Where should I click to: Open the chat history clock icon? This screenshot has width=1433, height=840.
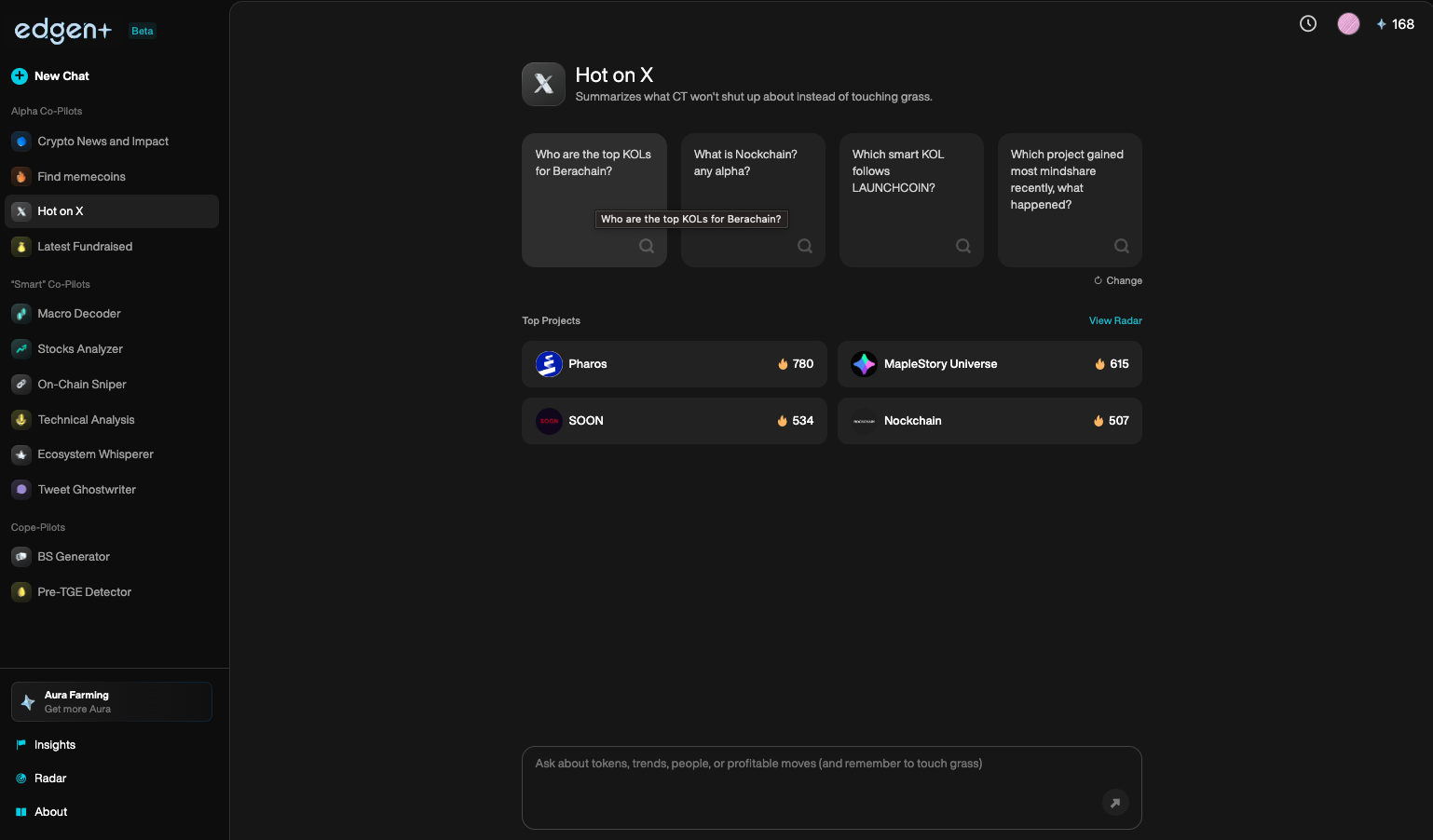[1308, 24]
